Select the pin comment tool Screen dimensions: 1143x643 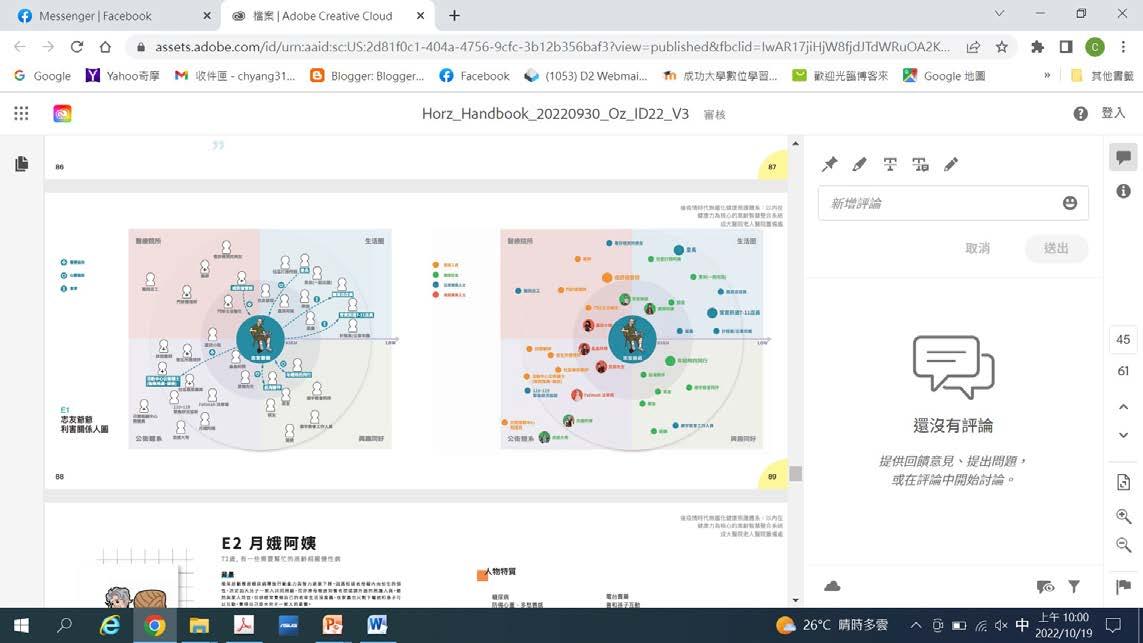click(830, 165)
